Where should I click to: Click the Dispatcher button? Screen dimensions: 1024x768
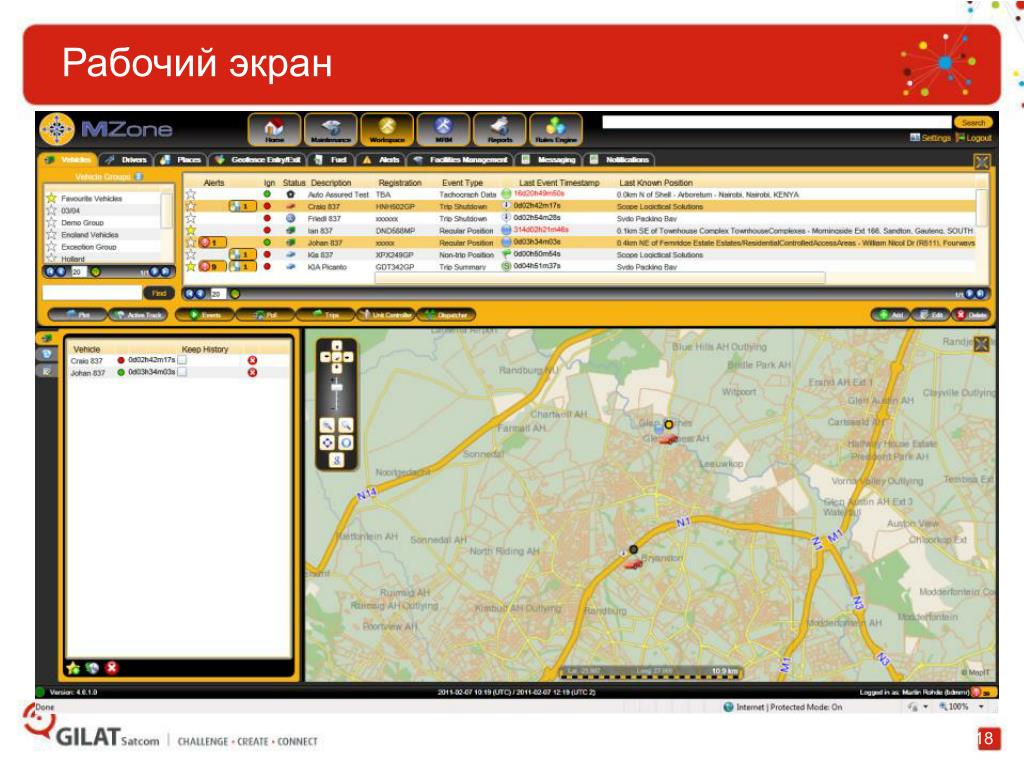point(446,315)
